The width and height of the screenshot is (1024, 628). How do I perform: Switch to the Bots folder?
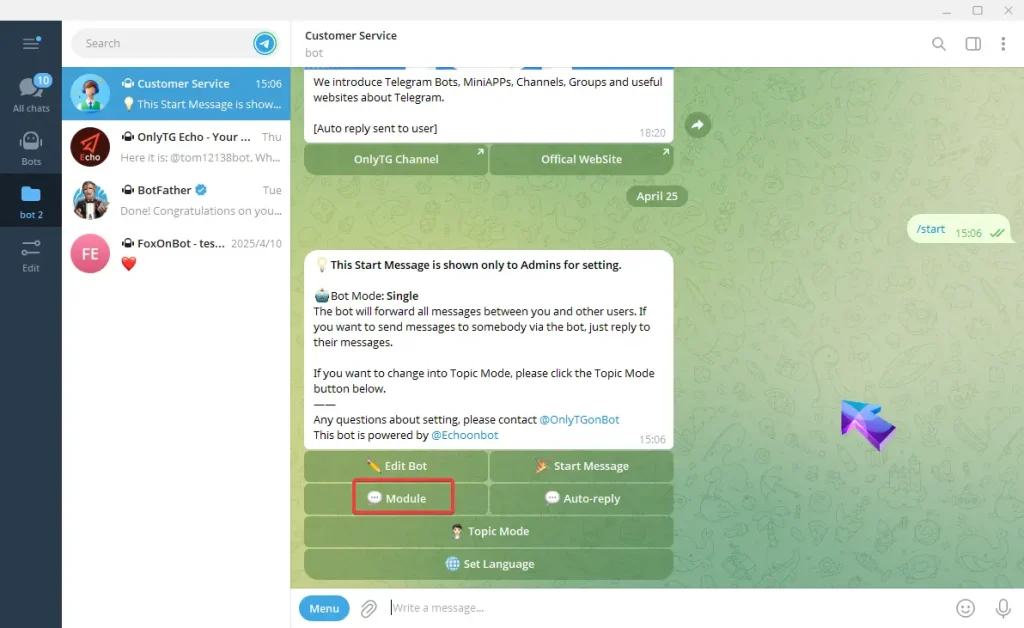31,147
